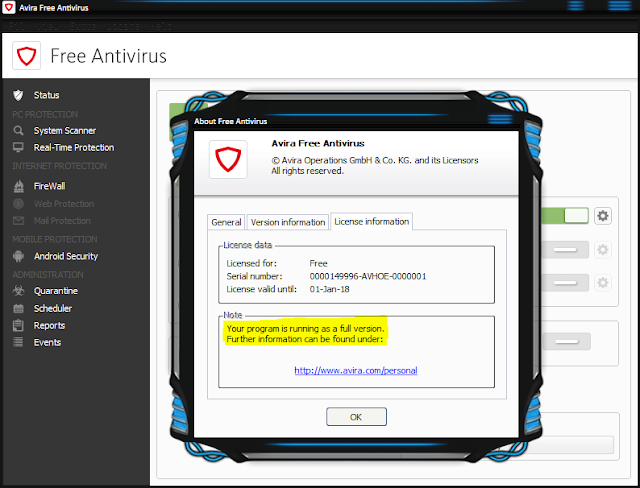Open the Extras menu
Image resolution: width=640 pixels, height=488 pixels.
83,26
